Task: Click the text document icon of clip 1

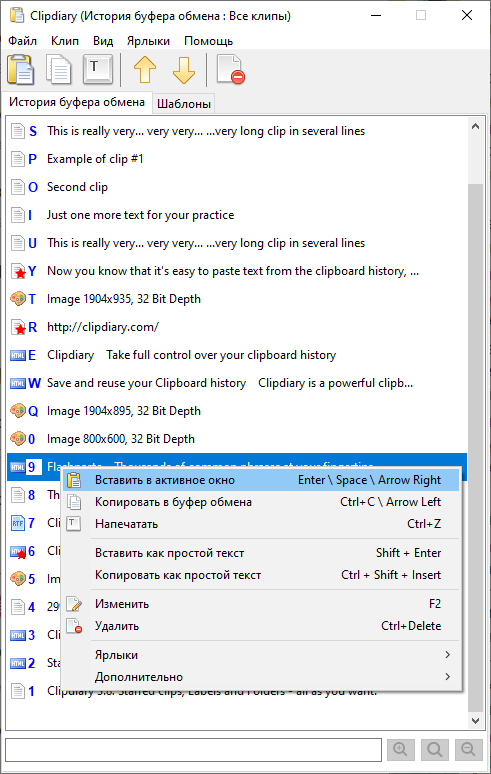Action: [x=17, y=691]
